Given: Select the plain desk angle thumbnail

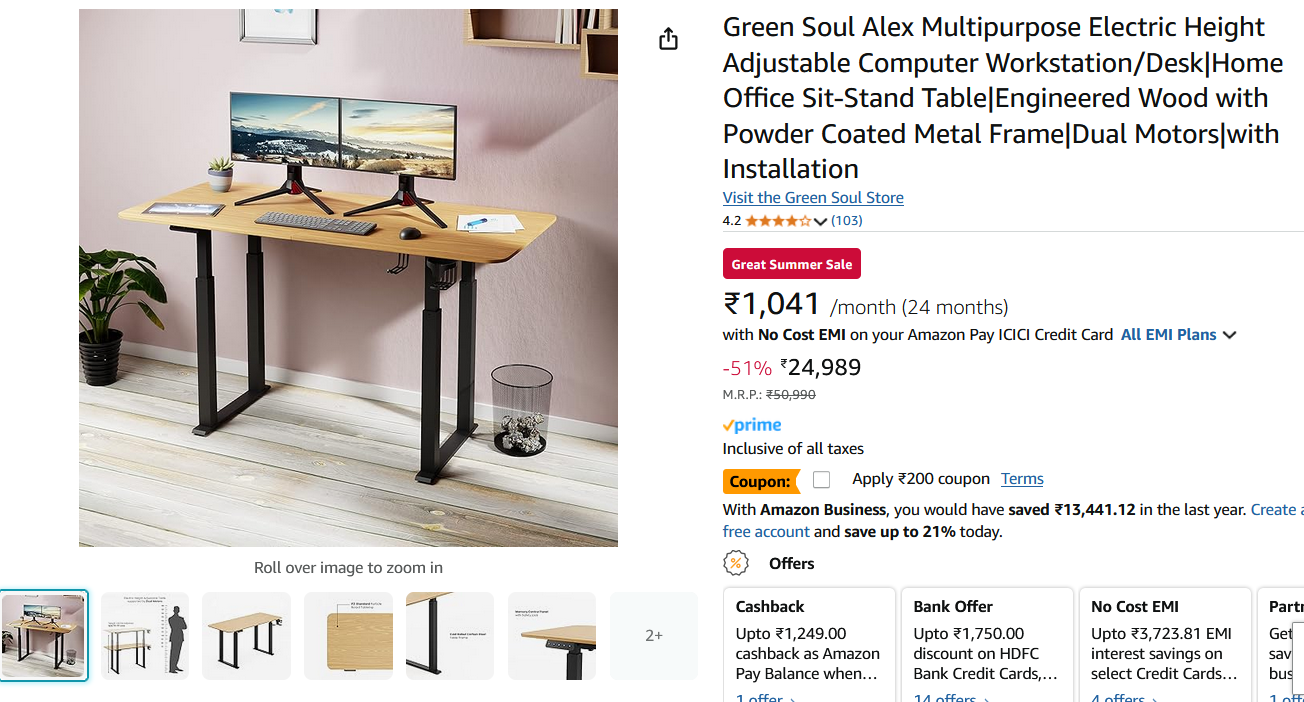Looking at the screenshot, I should (246, 636).
